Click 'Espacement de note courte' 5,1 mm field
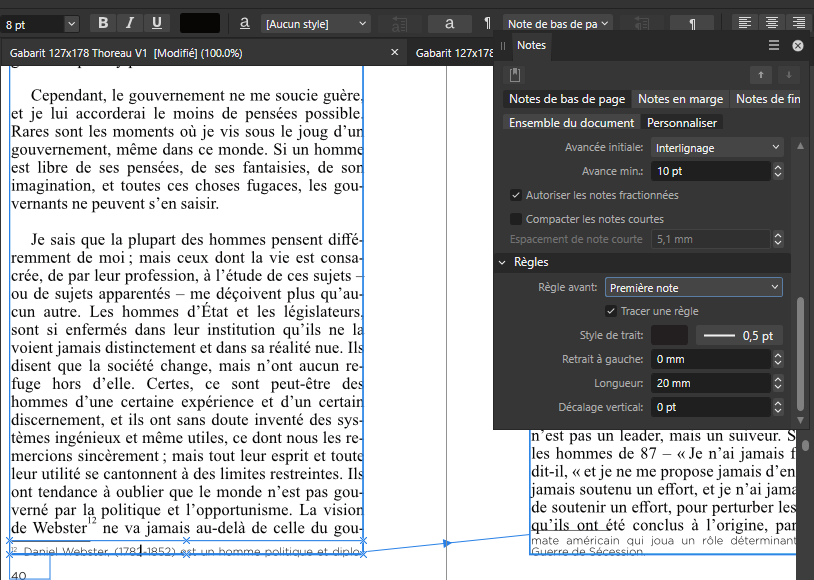The image size is (814, 580). click(x=711, y=239)
